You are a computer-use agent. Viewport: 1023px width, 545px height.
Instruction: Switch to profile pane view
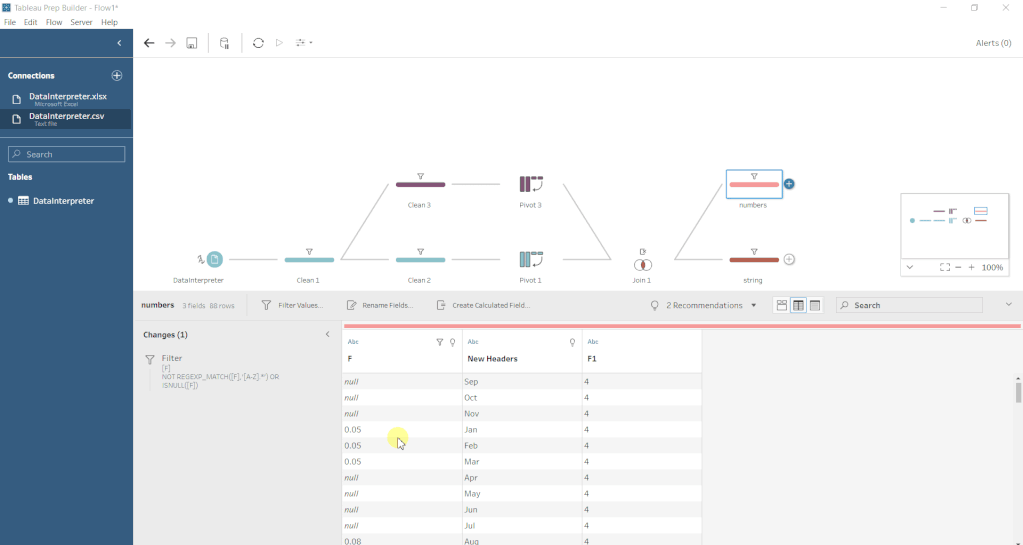[x=782, y=305]
